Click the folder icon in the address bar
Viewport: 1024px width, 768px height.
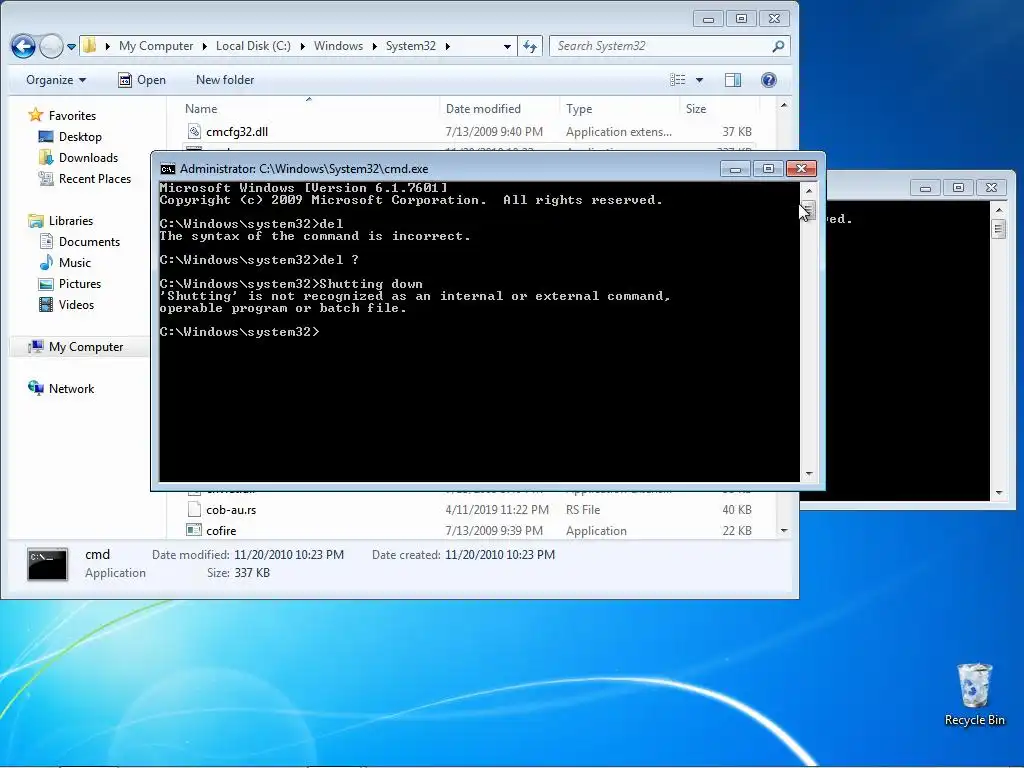coord(89,46)
